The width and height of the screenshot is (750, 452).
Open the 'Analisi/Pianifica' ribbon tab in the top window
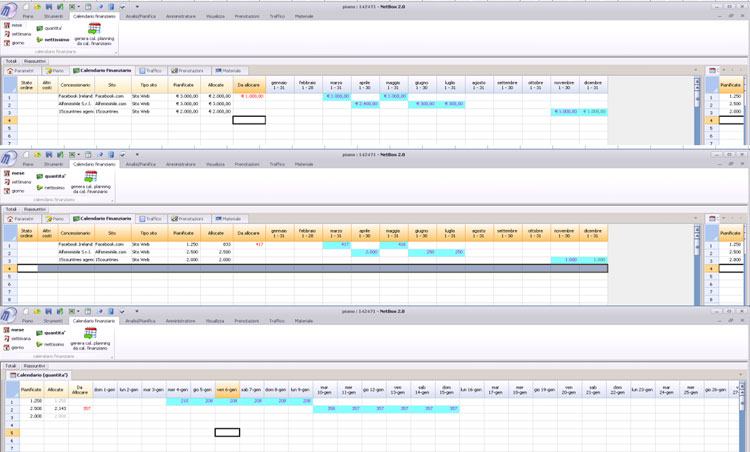point(140,16)
